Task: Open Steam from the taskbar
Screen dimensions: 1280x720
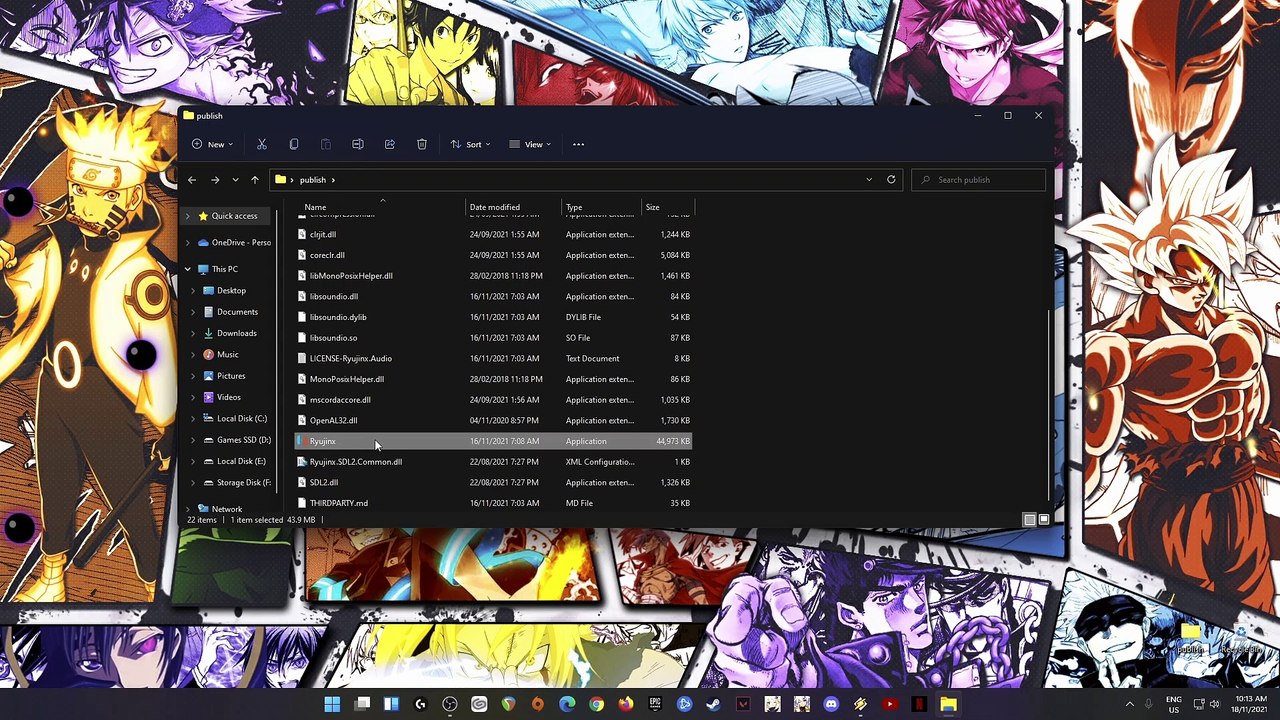Action: pyautogui.click(x=714, y=704)
